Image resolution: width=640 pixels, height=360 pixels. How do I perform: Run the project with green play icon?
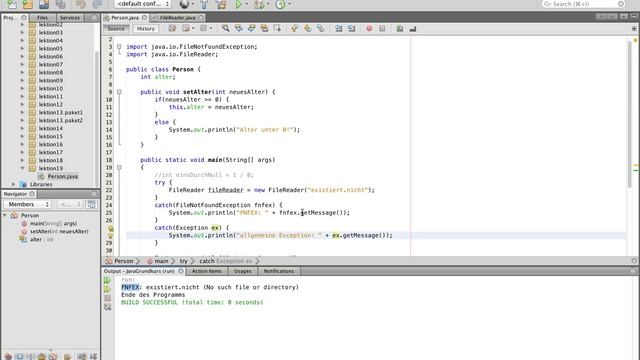pyautogui.click(x=238, y=4)
